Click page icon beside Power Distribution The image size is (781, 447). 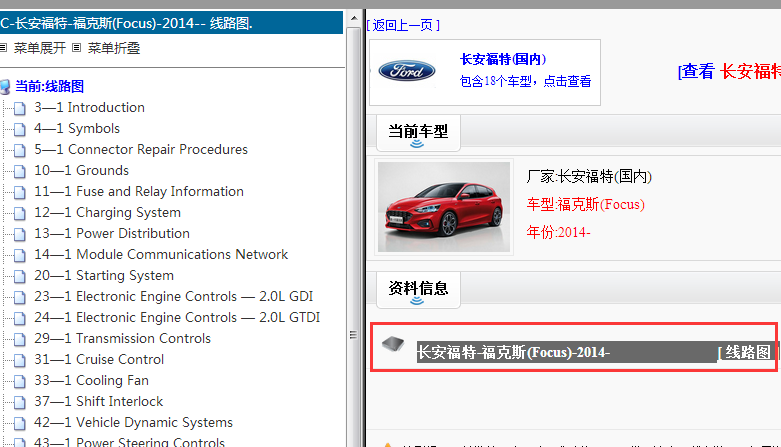[20, 234]
